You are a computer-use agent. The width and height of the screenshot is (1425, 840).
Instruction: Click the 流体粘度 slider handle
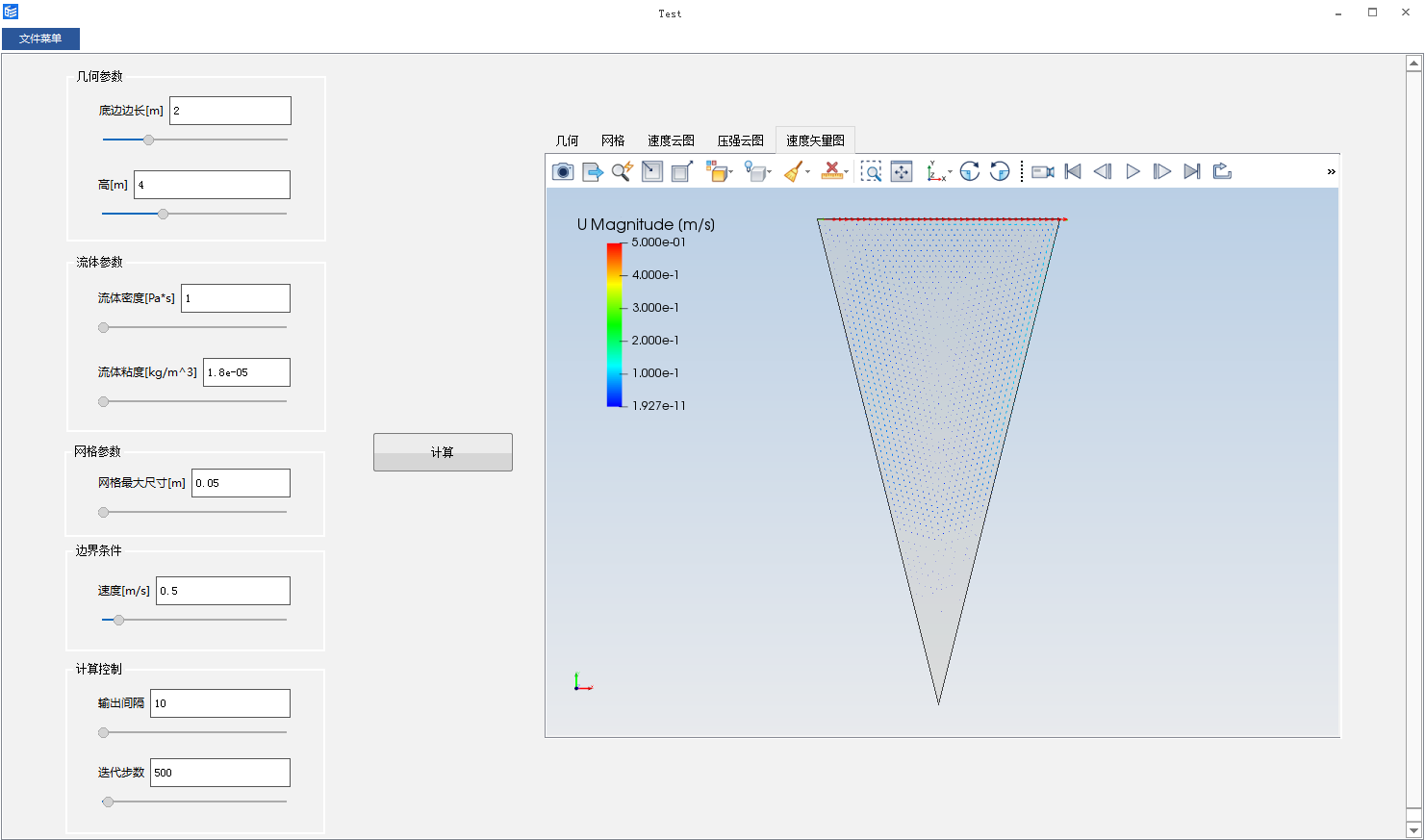[104, 401]
